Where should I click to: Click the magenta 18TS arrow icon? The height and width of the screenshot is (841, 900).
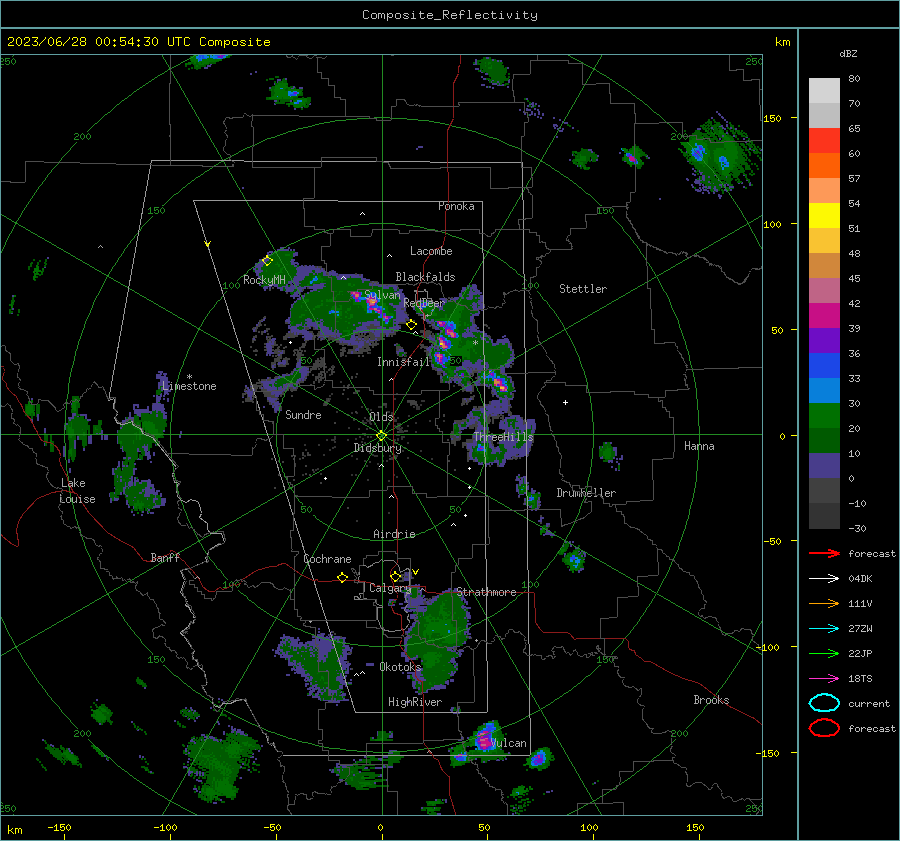pos(824,679)
